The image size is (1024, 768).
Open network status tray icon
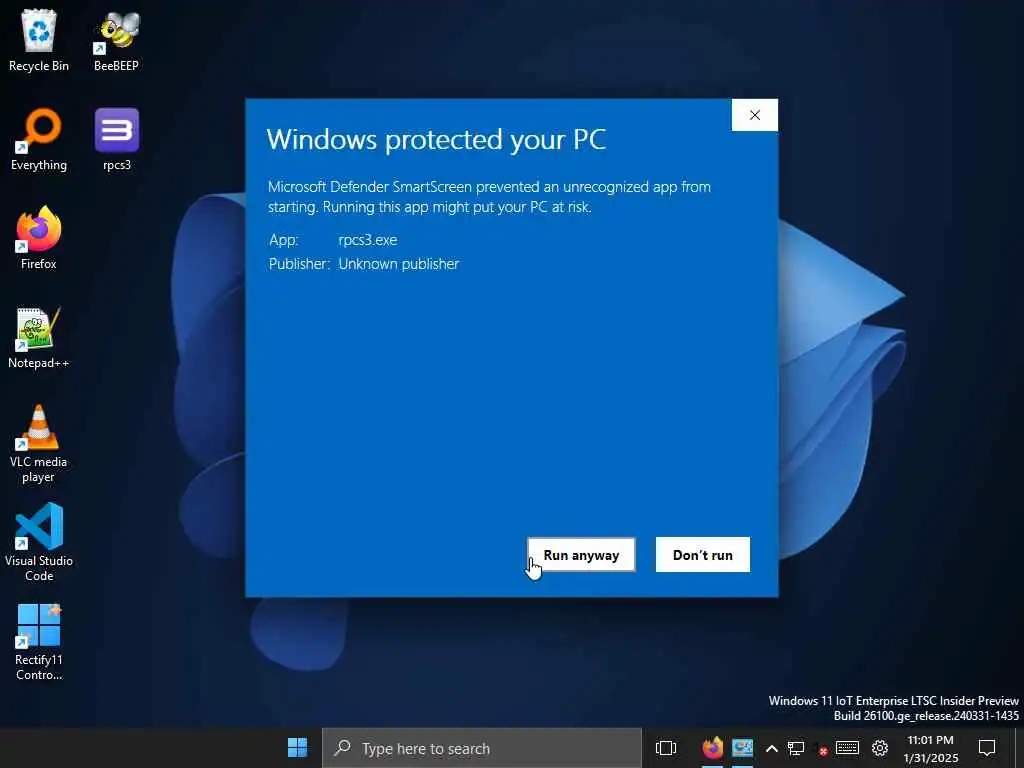[795, 748]
